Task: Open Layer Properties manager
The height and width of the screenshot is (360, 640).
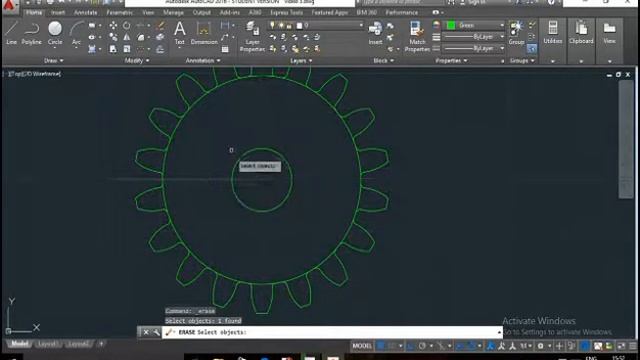Action: coord(252,37)
